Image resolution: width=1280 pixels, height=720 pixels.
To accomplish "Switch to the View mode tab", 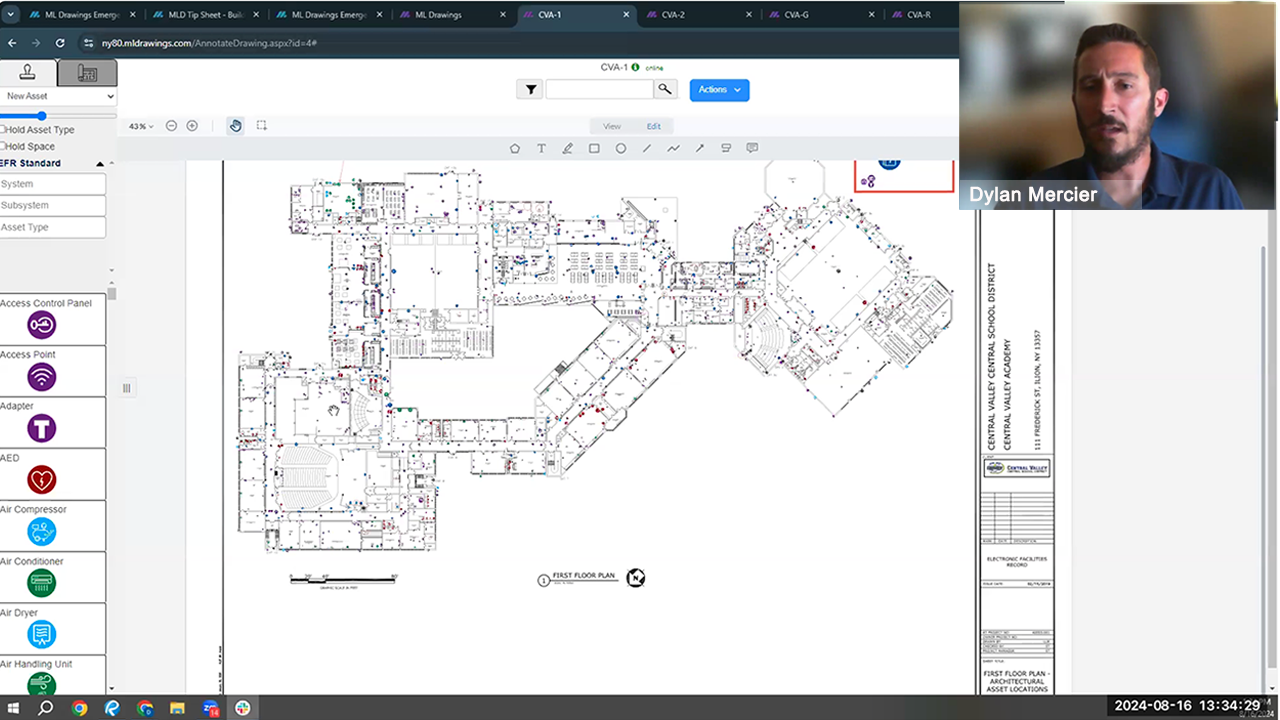I will coord(611,126).
